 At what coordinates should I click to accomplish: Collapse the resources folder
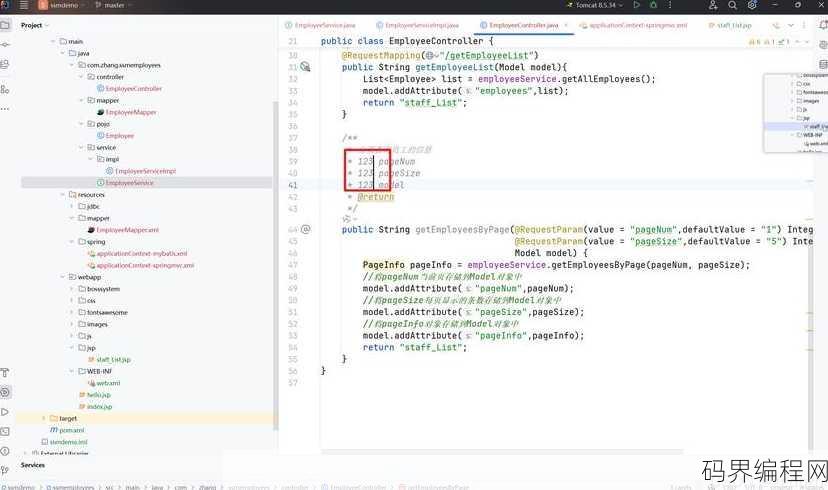point(62,194)
